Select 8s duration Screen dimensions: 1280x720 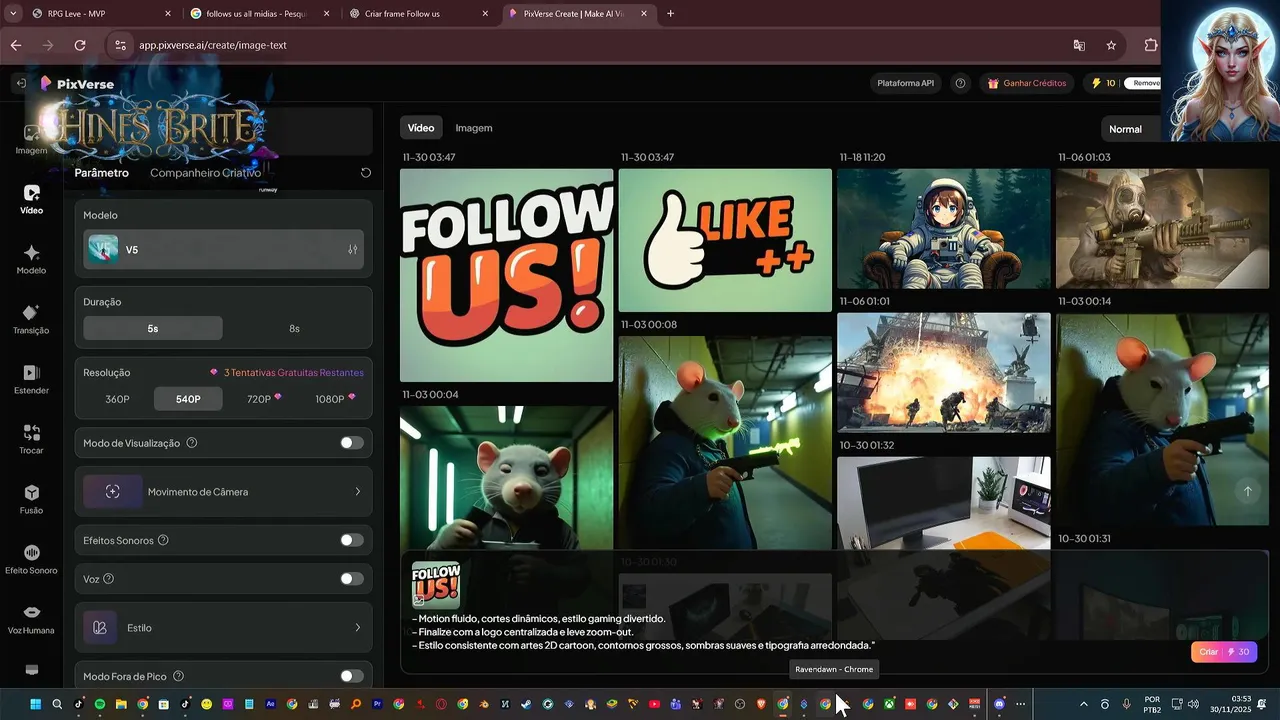pyautogui.click(x=294, y=328)
